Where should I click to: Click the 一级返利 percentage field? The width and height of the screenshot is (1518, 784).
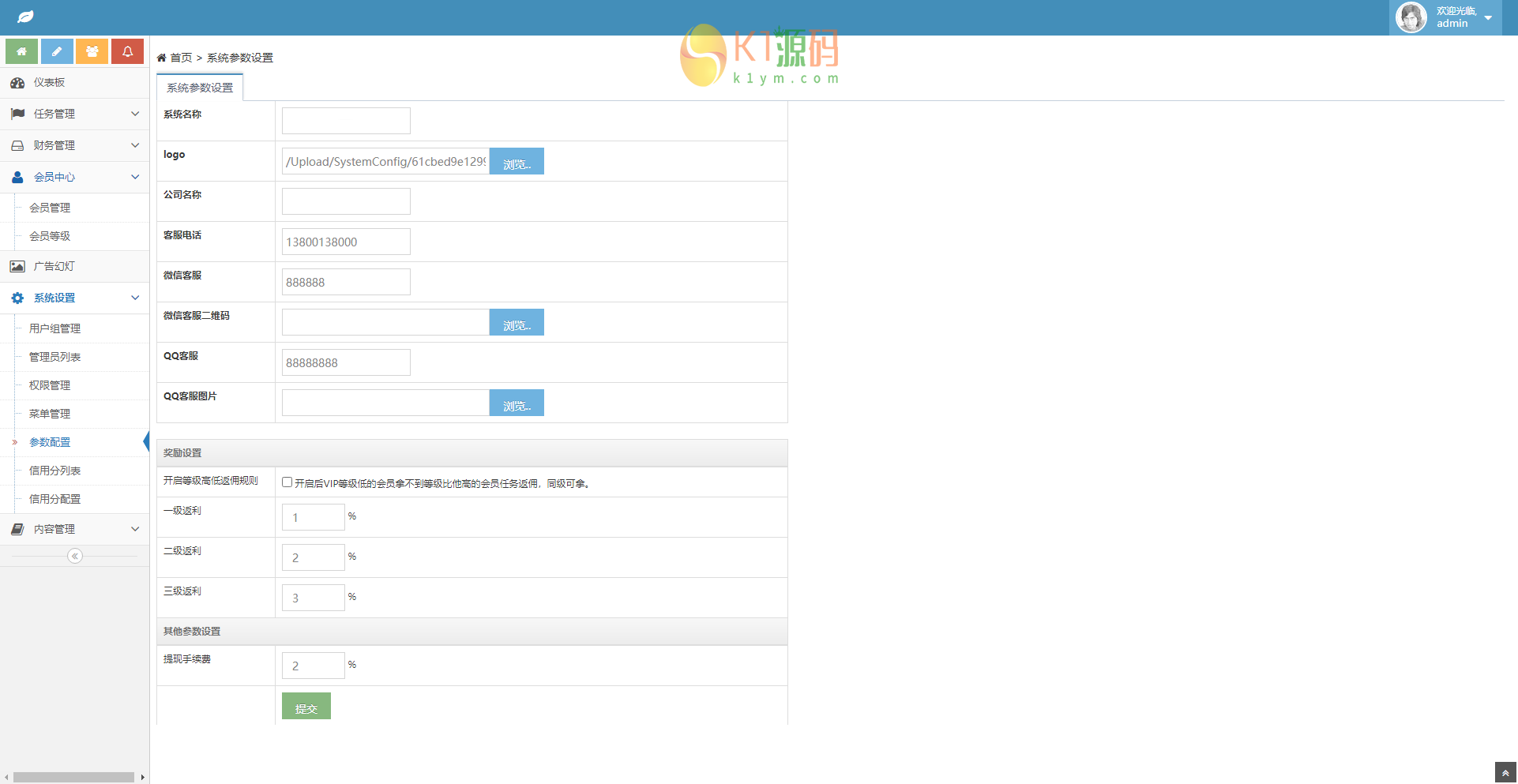click(x=314, y=517)
